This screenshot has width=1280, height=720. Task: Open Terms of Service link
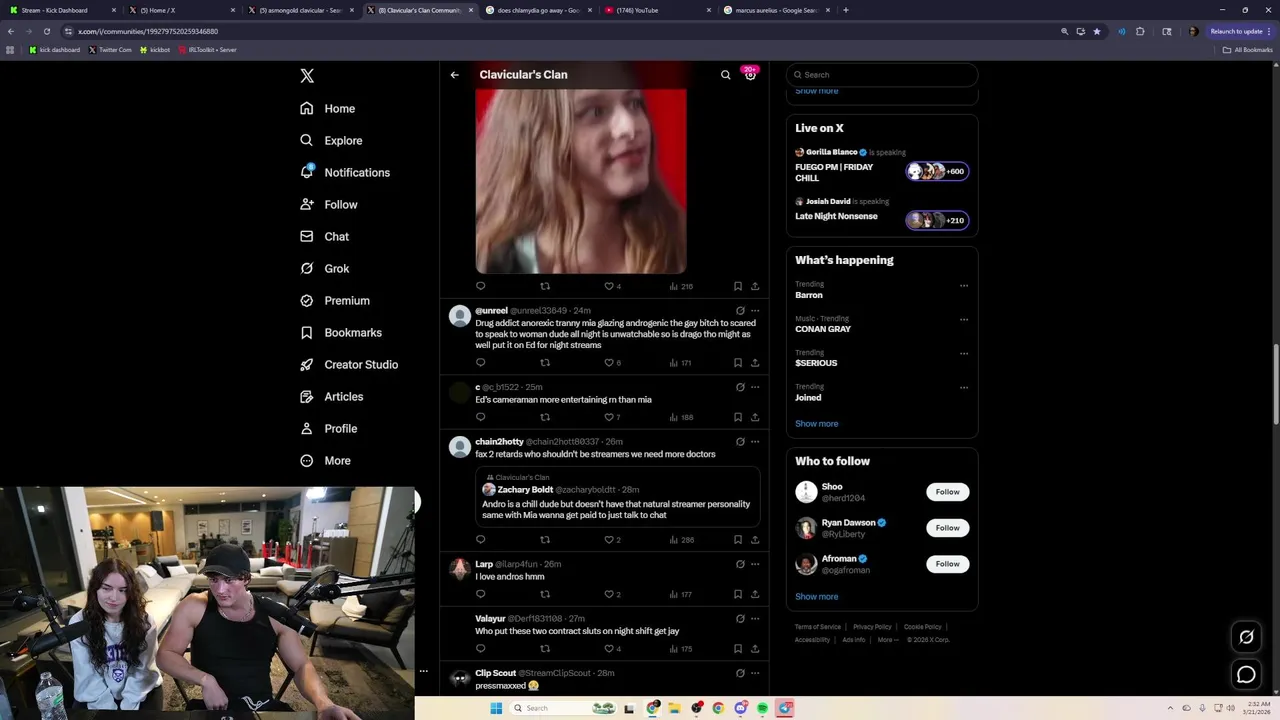[818, 627]
